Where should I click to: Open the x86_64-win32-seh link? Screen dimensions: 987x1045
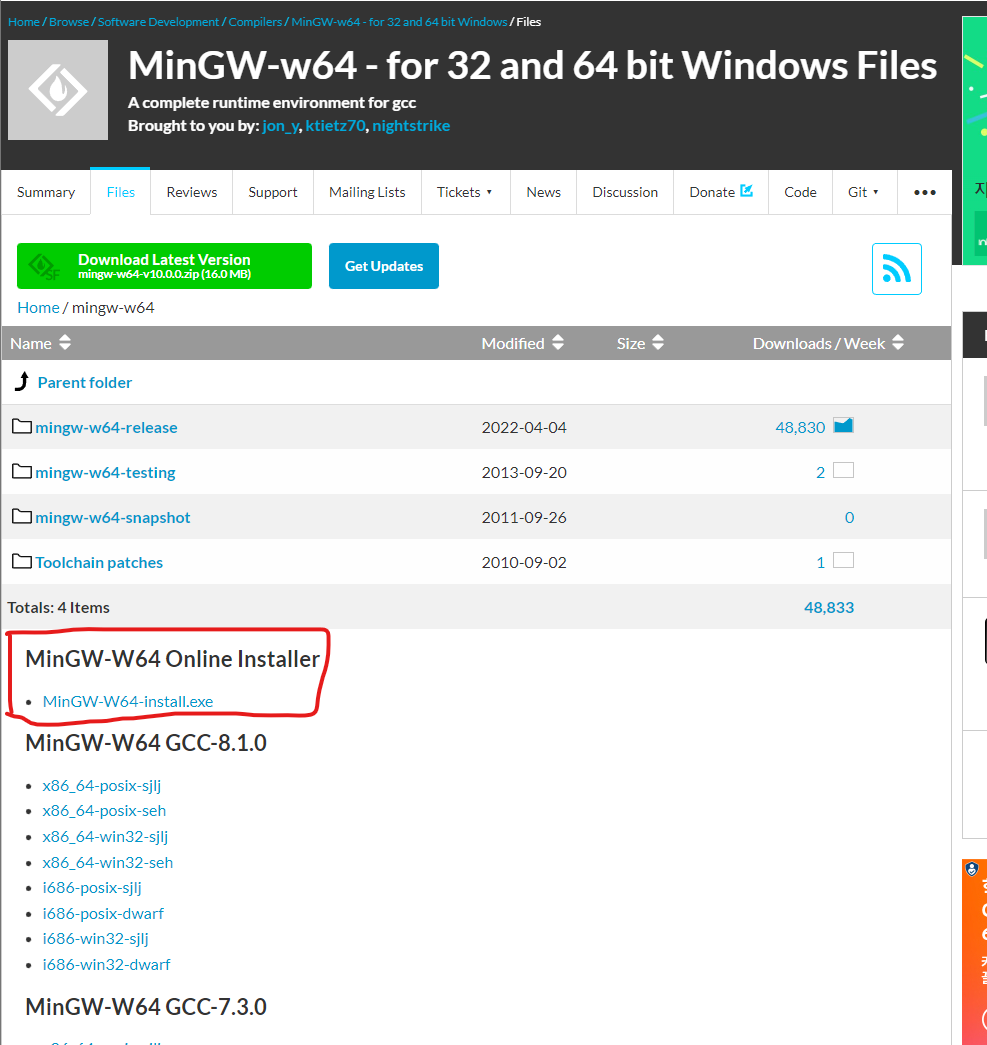(x=107, y=862)
